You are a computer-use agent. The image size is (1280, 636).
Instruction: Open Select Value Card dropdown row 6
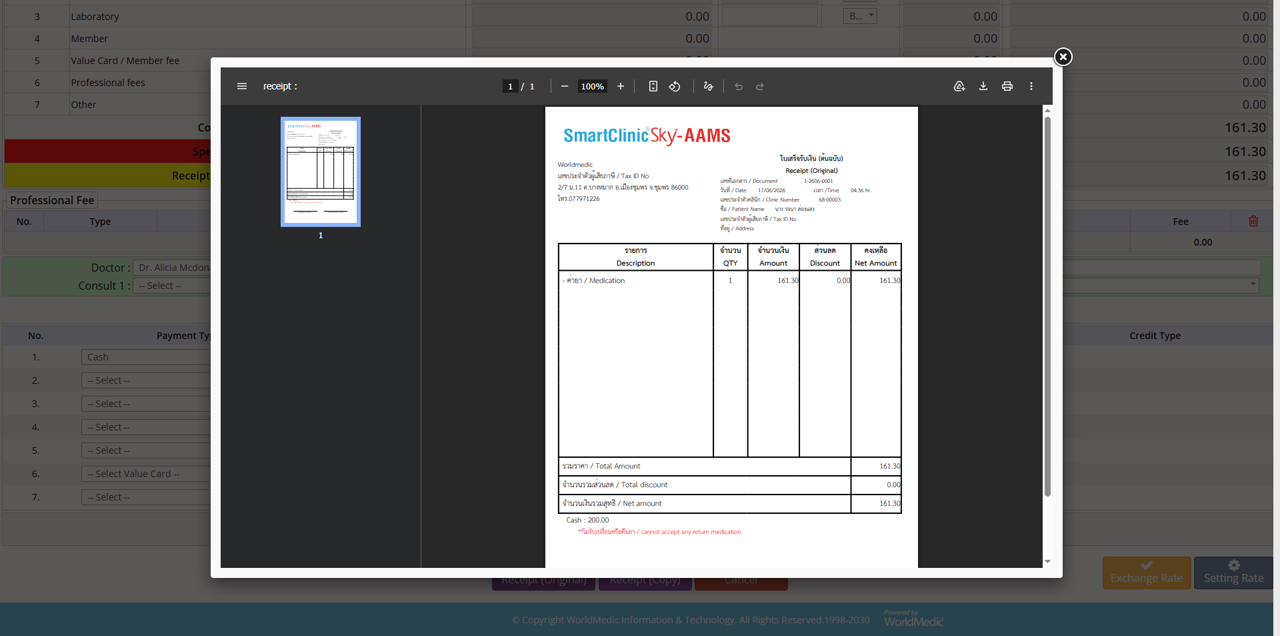tap(146, 474)
